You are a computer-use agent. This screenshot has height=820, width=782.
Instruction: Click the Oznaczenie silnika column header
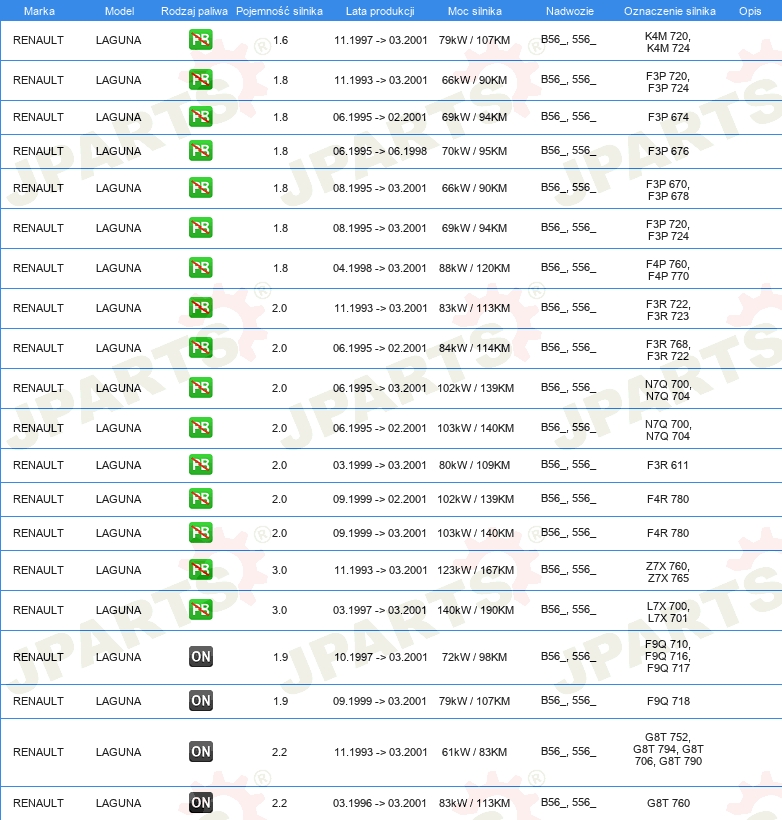tap(670, 11)
